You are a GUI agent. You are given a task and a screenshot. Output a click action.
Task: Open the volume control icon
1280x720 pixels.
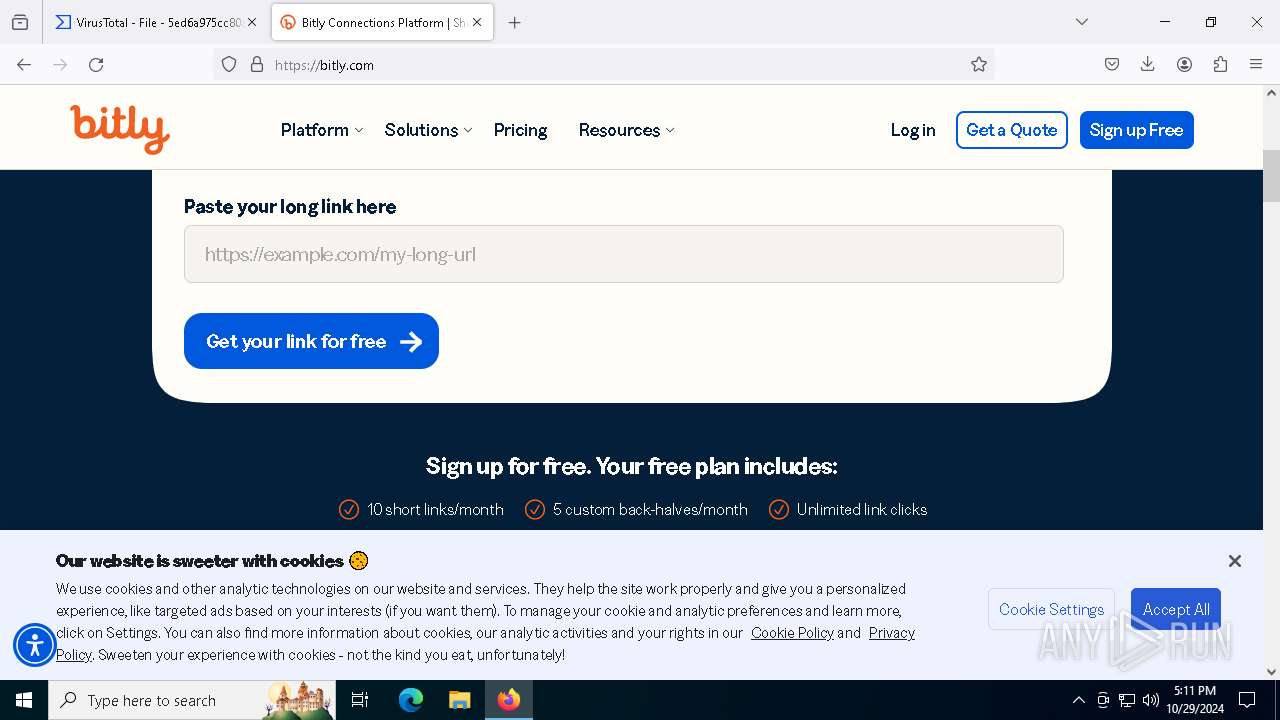tap(1151, 700)
